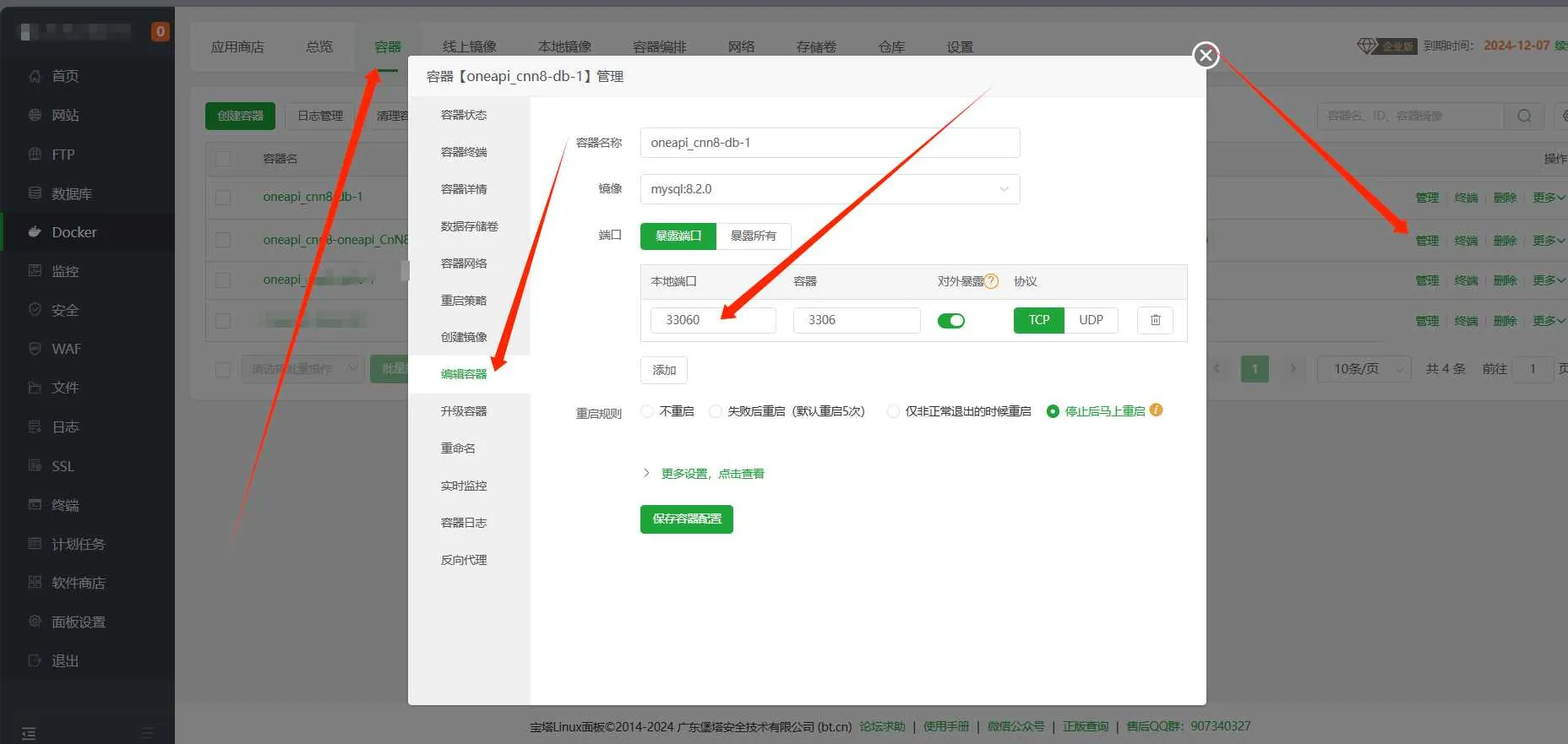The width and height of the screenshot is (1568, 744).
Task: Click the 对外暴露 question mark help icon
Action: click(992, 281)
